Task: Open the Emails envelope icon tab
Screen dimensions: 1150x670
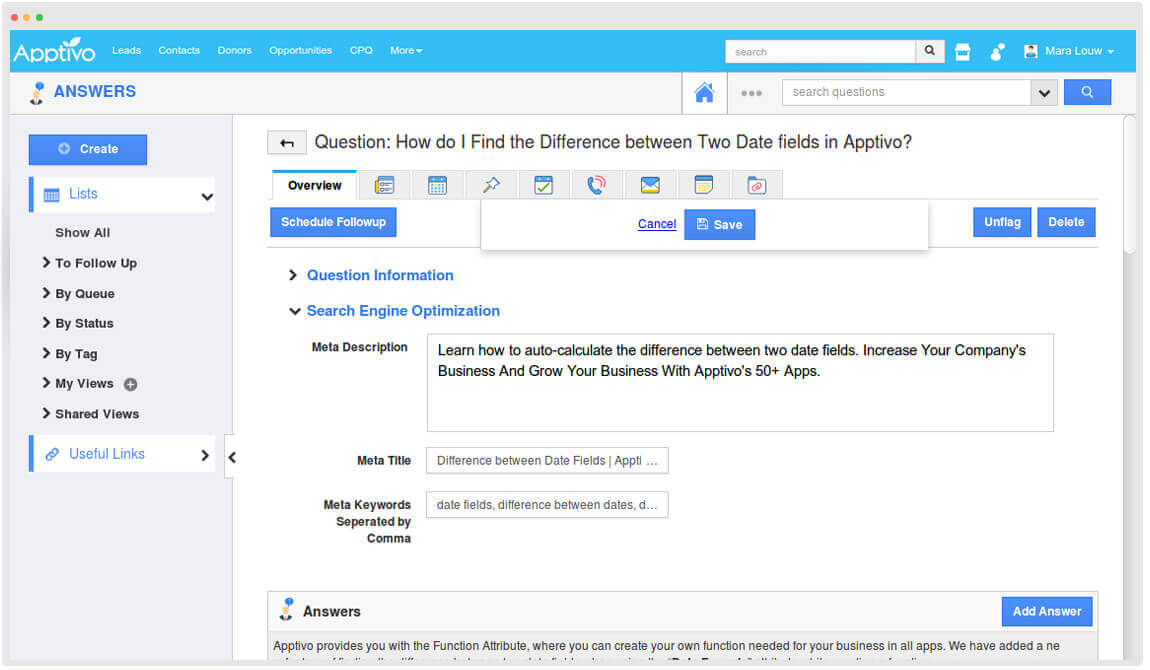Action: tap(650, 185)
